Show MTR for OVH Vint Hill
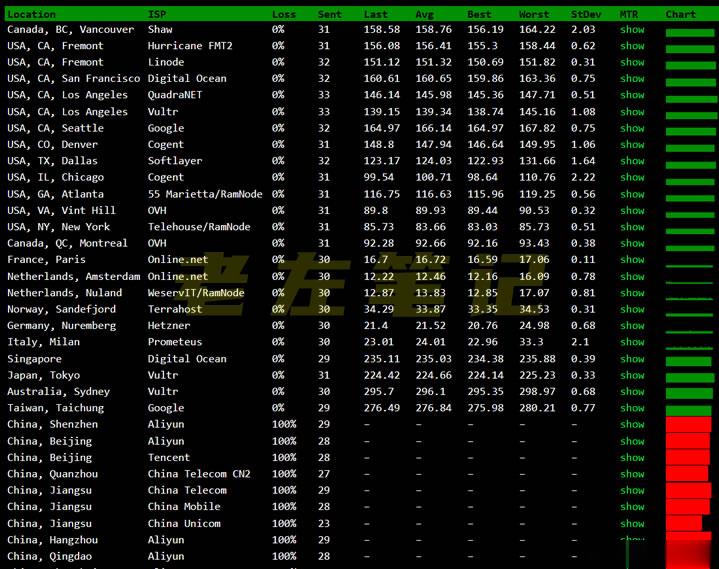719x569 pixels. pos(632,210)
